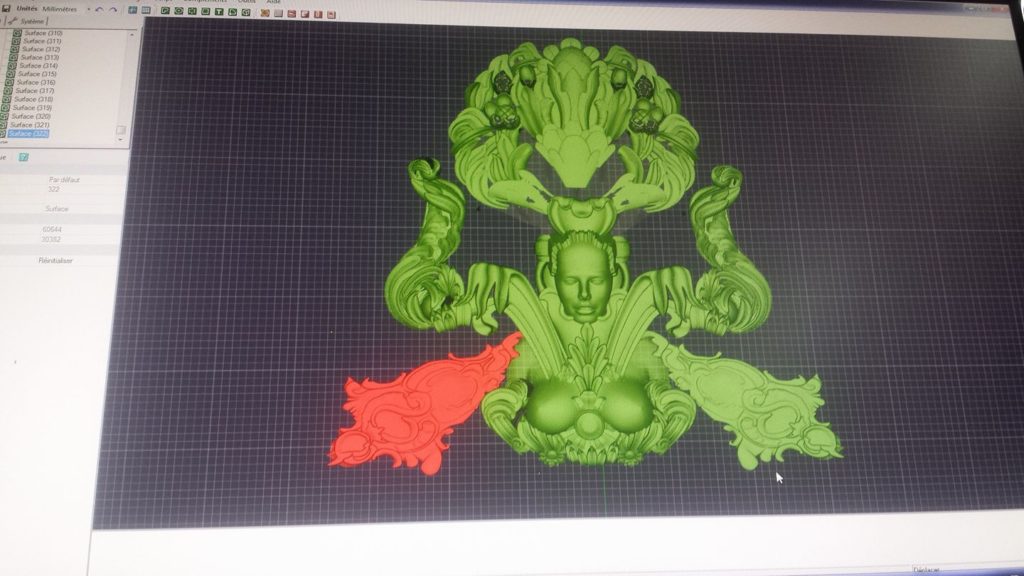The image size is (1024, 576).
Task: Click the green T toolbar icon
Action: tap(219, 12)
